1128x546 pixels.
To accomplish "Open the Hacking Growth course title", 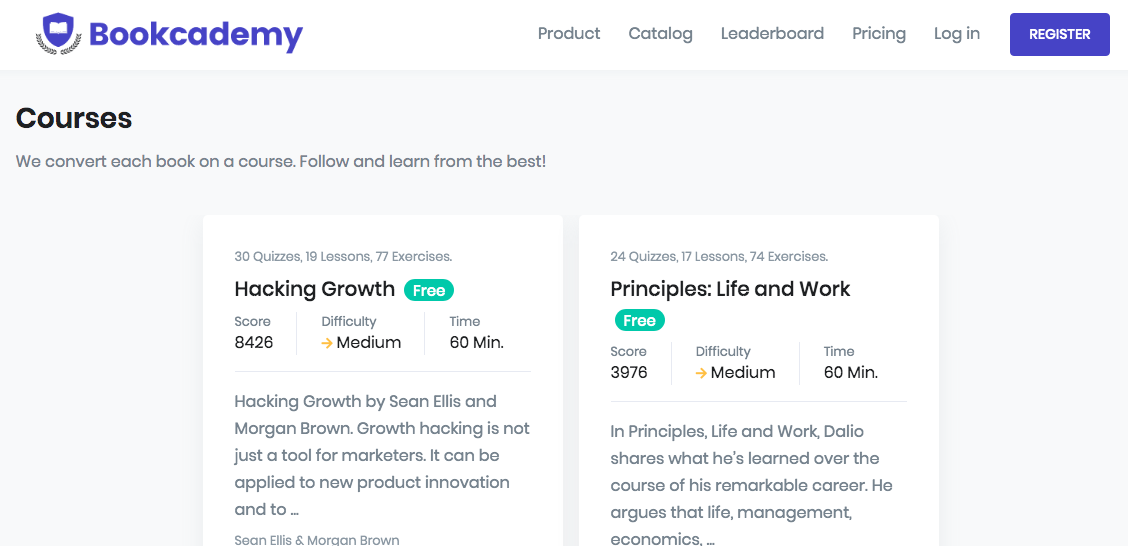I will 314,289.
